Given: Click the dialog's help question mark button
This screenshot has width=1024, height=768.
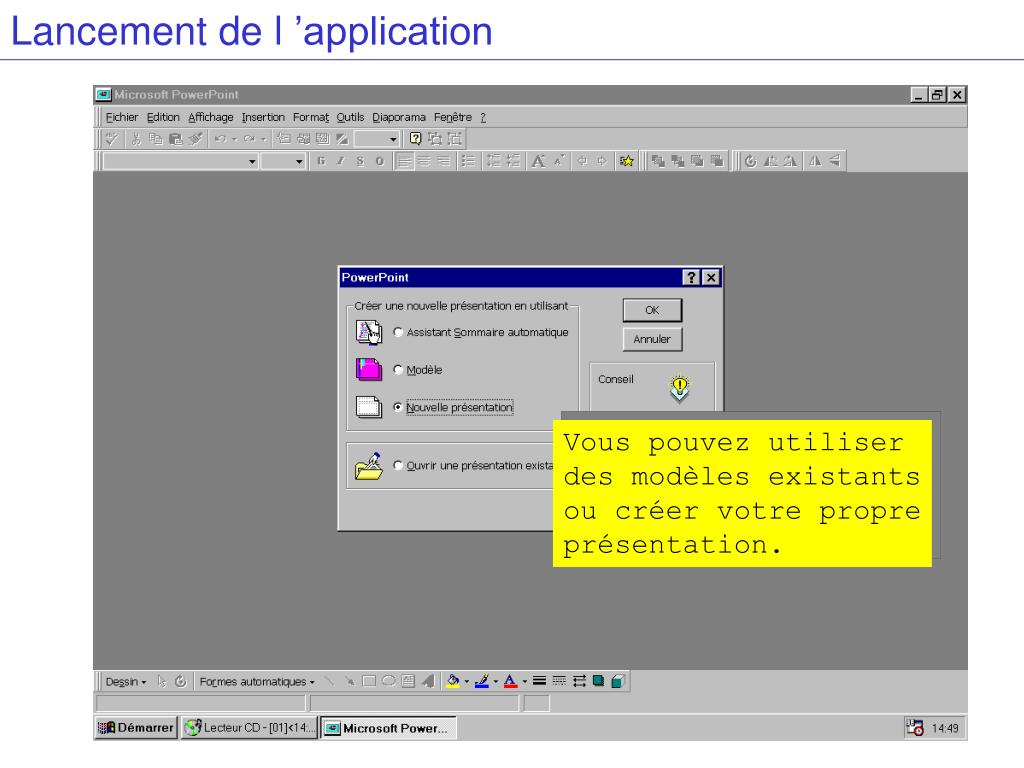Looking at the screenshot, I should click(691, 278).
